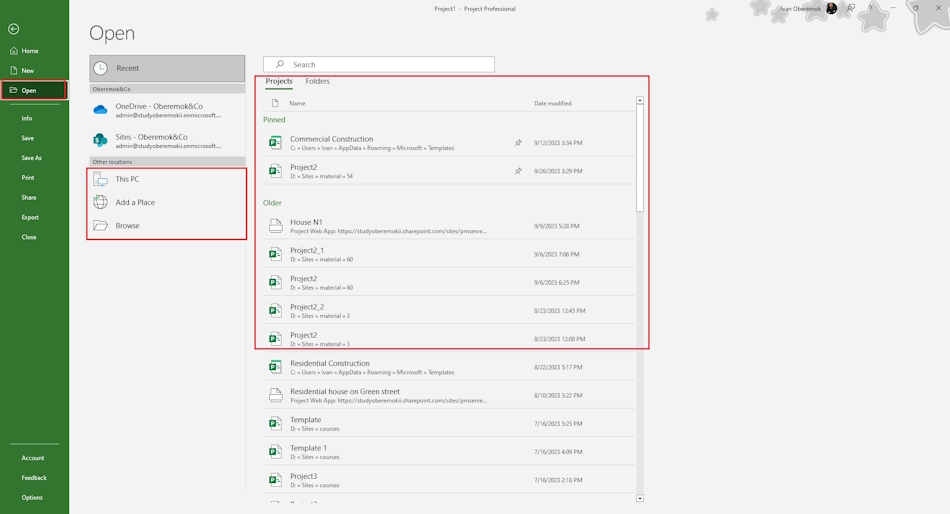Open pinned Project2 in material 54

coord(449,171)
